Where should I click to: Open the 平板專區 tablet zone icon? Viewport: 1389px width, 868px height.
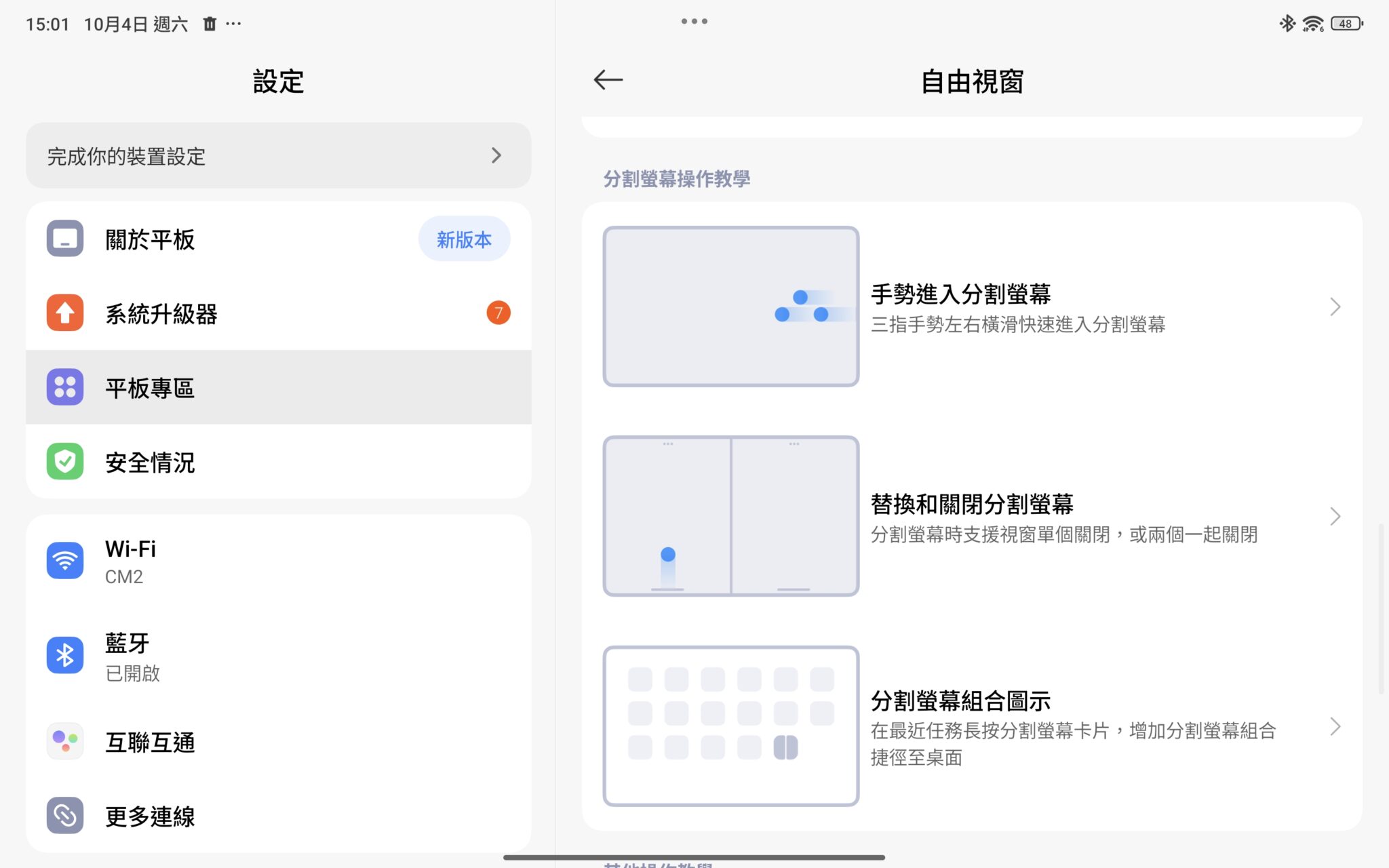[x=65, y=388]
